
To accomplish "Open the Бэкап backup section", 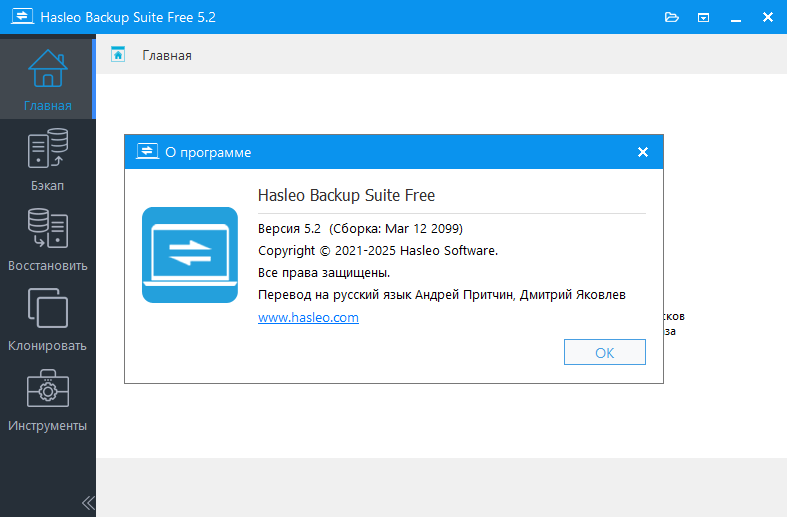I will click(47, 159).
